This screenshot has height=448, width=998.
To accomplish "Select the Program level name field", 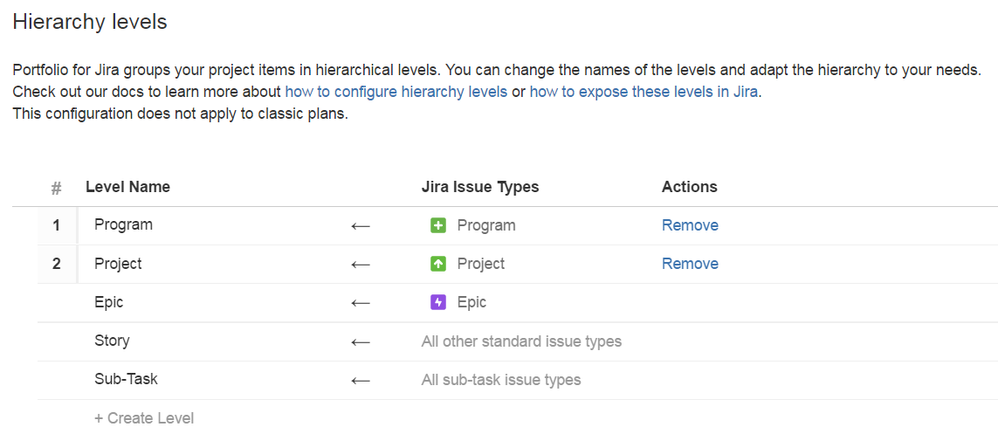I will [x=123, y=225].
